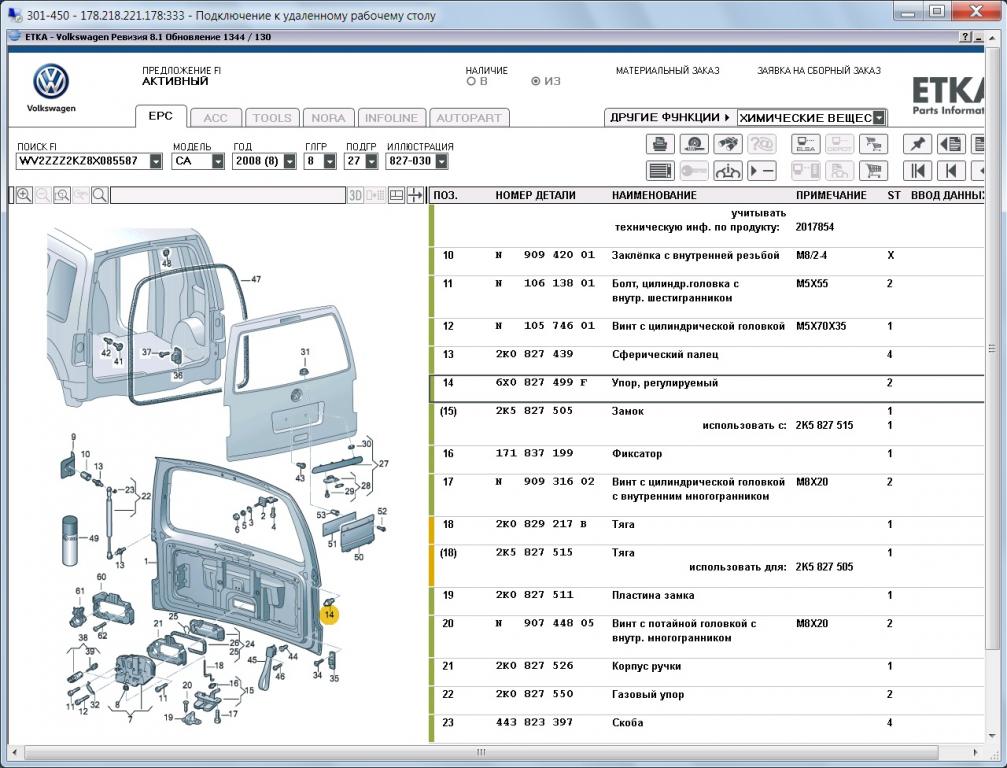Open the NORA tab
The width and height of the screenshot is (1007, 768).
click(328, 118)
